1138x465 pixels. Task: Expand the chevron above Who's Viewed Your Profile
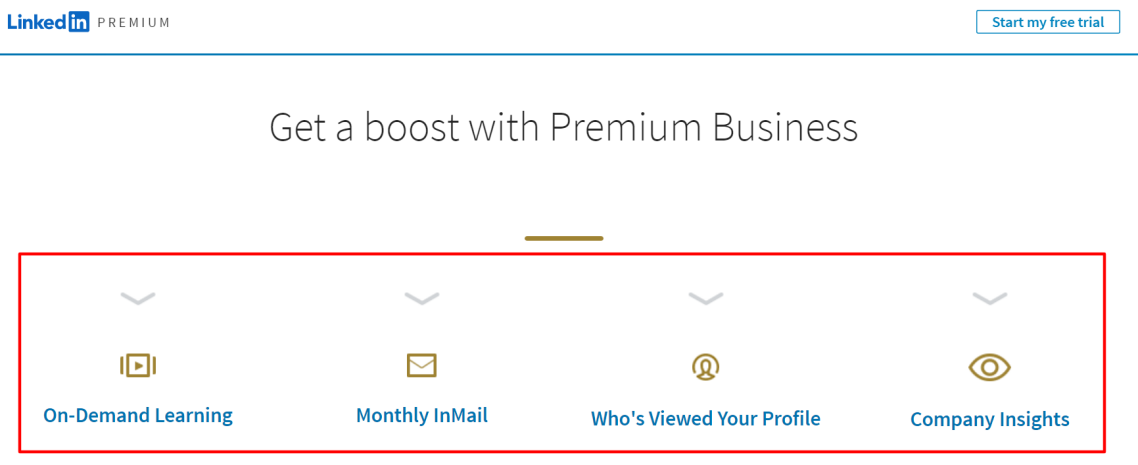click(x=705, y=297)
